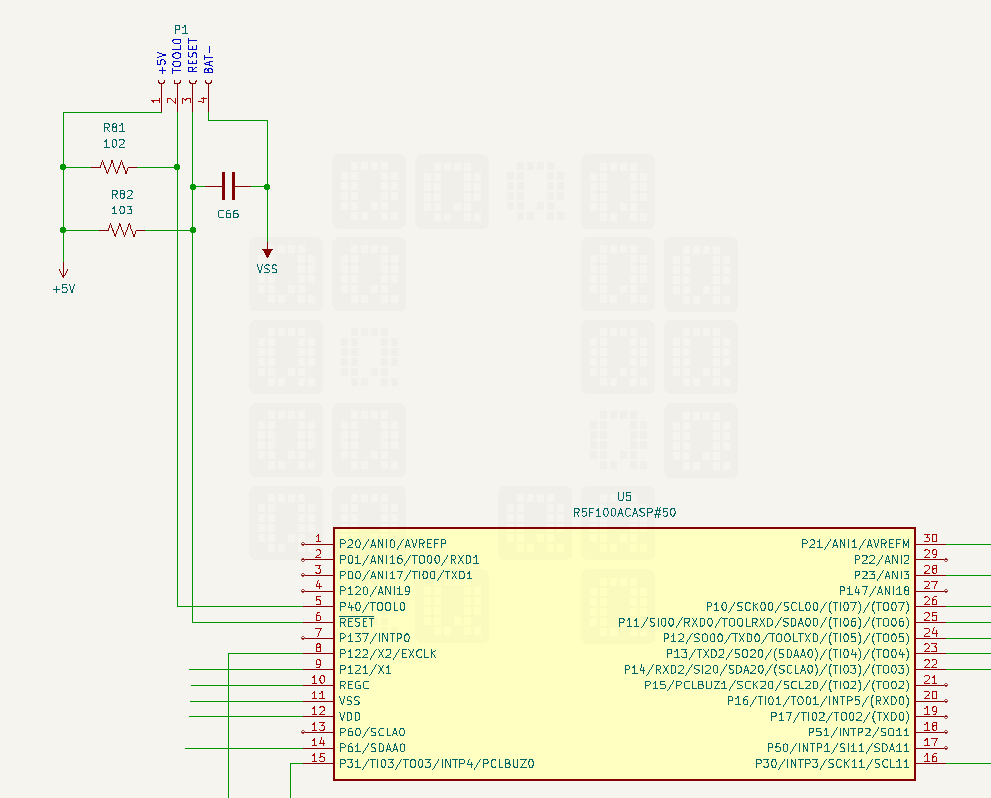Screen dimensions: 991x798
Task: Select the U5 reference label
Action: 624,497
